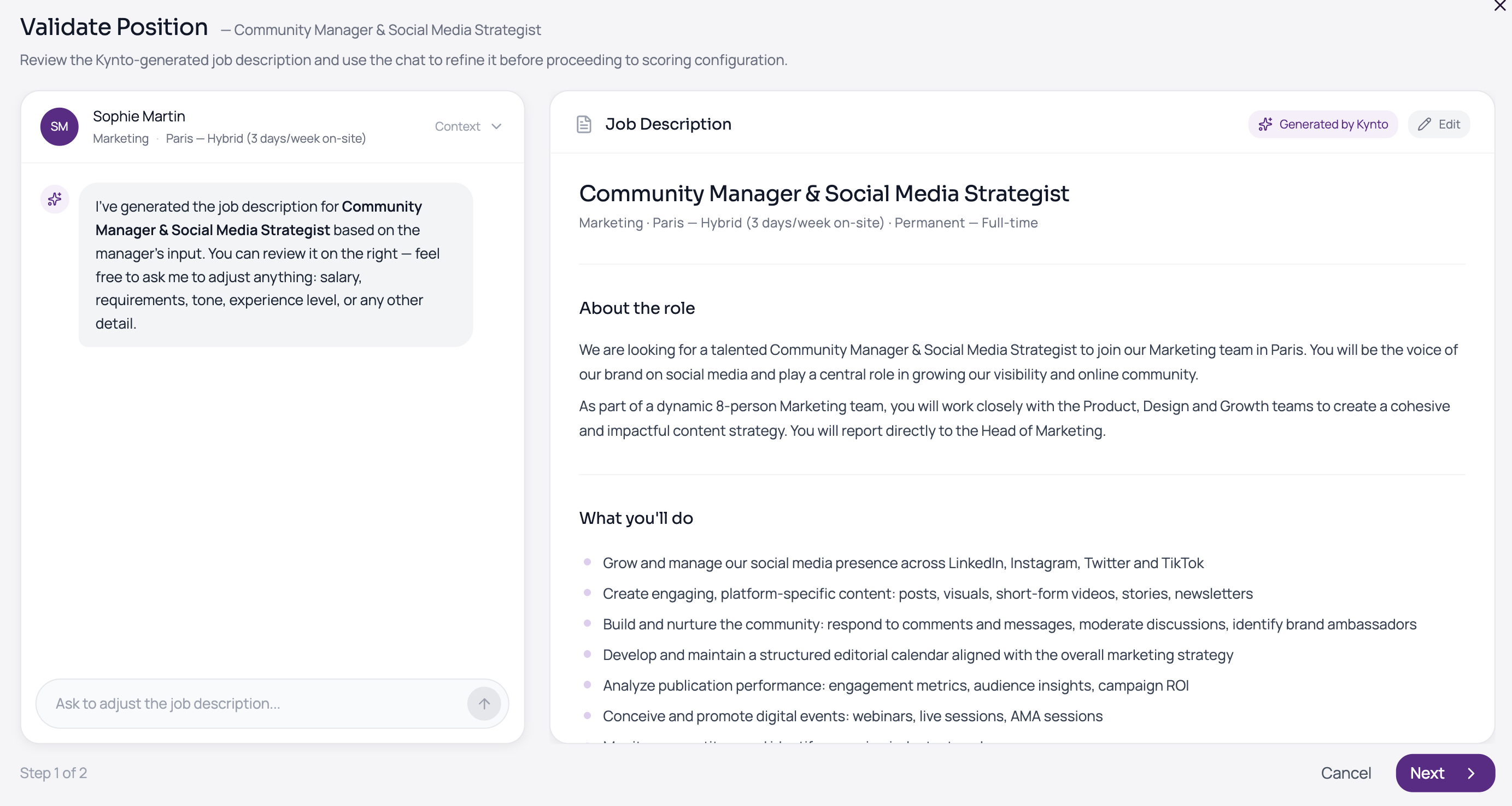
Task: Click the document icon beside Job Description
Action: (x=584, y=124)
